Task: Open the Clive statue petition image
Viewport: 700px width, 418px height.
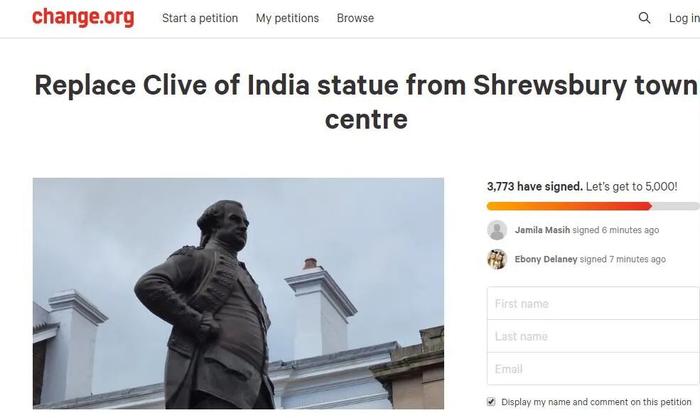Action: 238,293
